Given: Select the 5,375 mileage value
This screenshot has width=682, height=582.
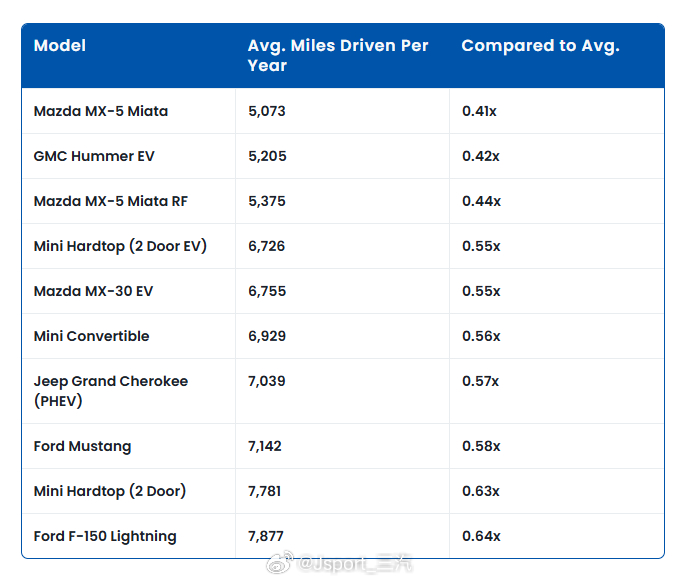Looking at the screenshot, I should click(267, 201).
